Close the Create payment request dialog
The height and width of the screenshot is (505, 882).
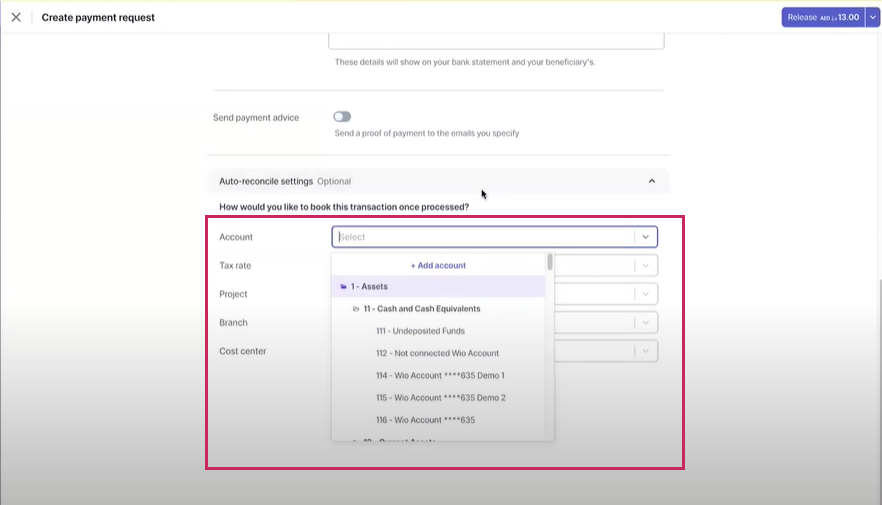point(16,17)
